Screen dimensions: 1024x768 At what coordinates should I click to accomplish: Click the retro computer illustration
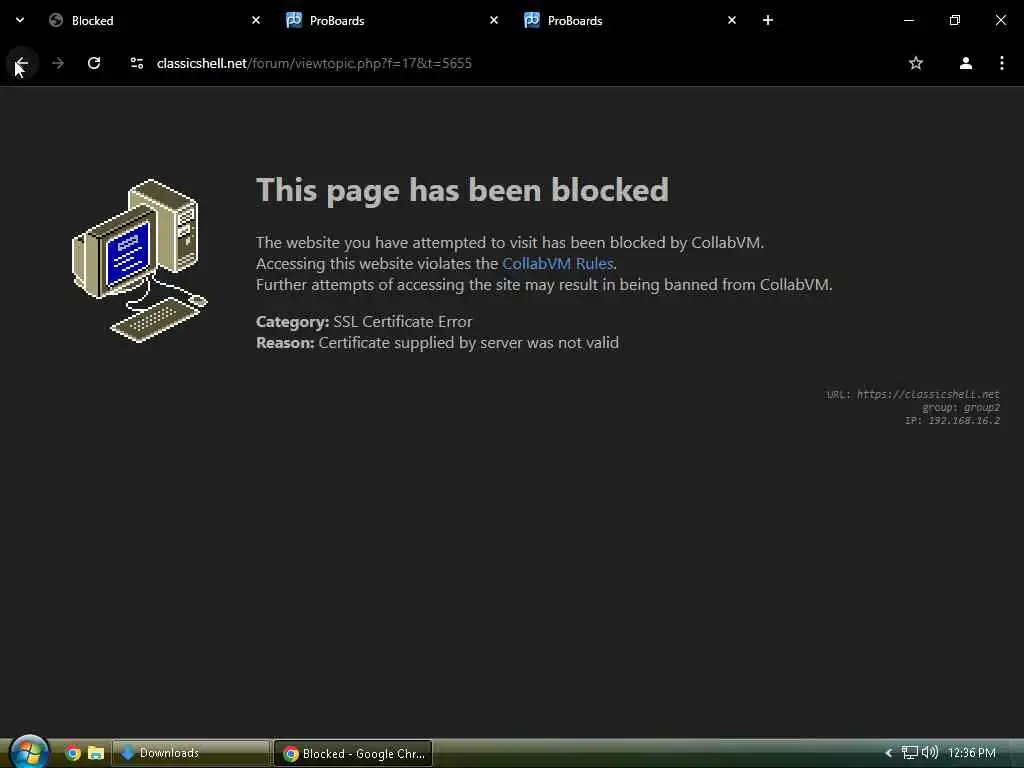139,260
